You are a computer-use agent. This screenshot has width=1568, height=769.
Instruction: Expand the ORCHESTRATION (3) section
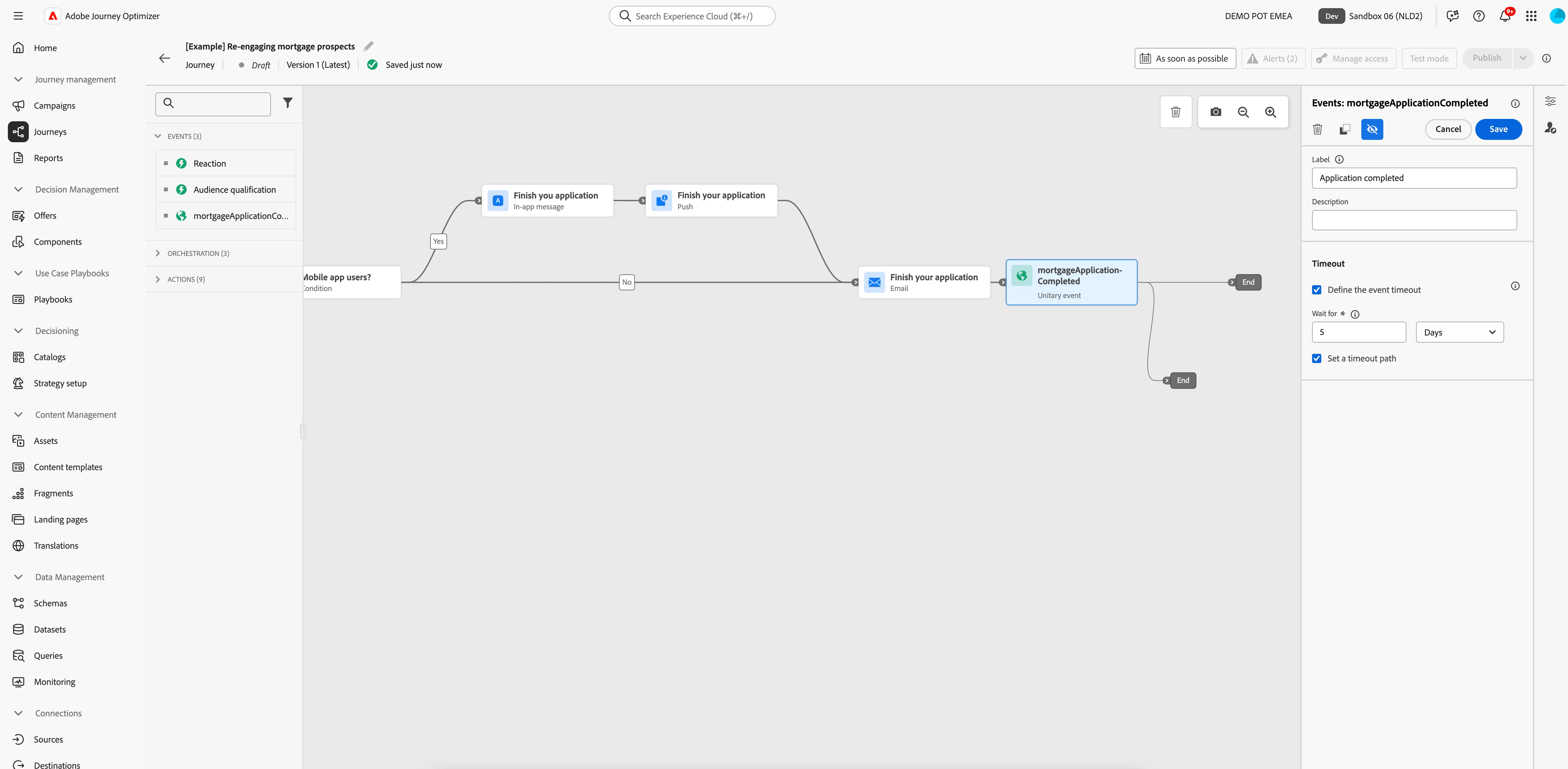[x=158, y=253]
